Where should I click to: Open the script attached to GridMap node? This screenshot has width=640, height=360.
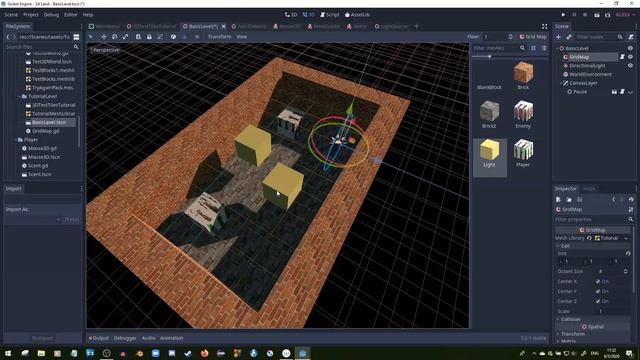coord(622,57)
